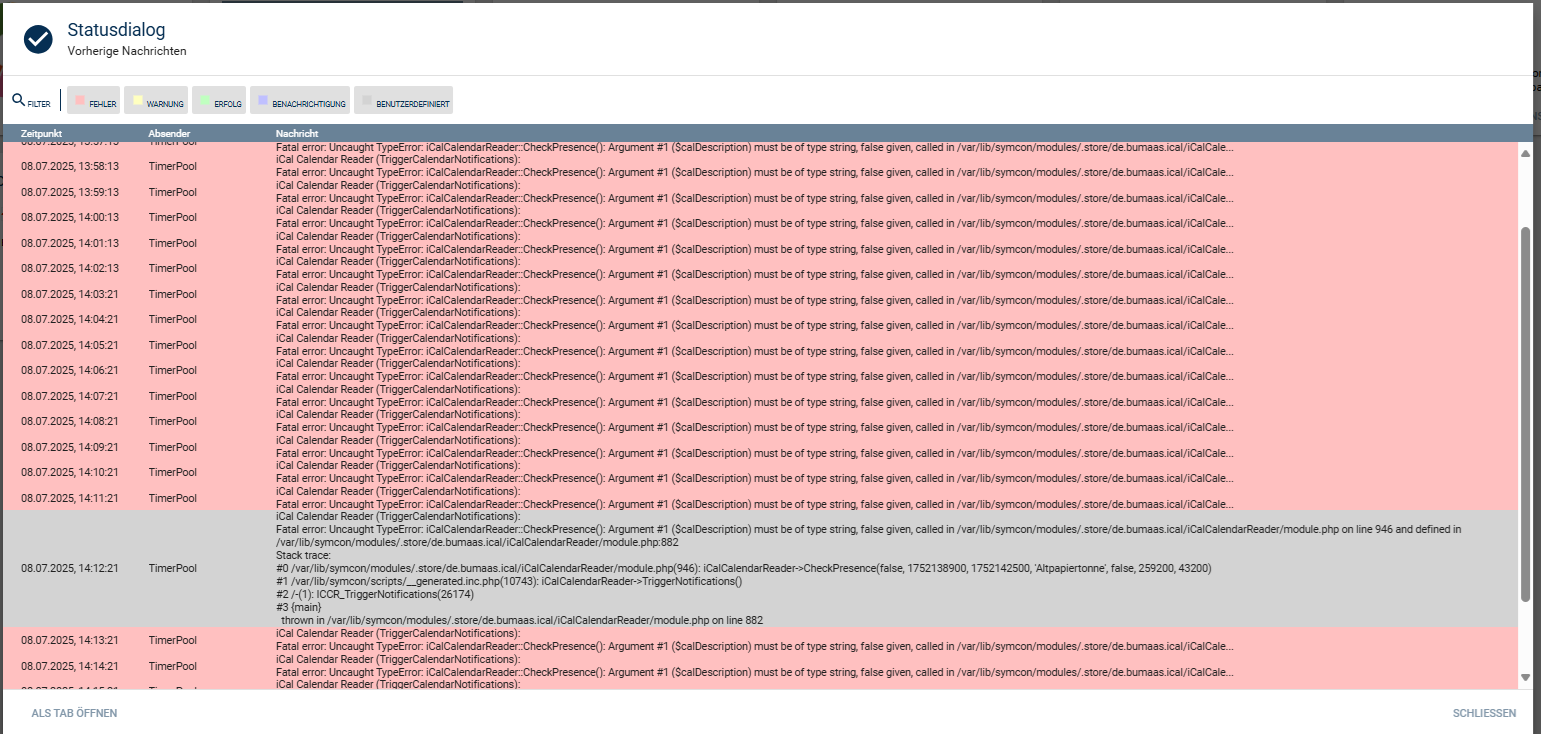Screen dimensions: 1541x734
Task: Open the log as a tab
Action: pos(74,713)
